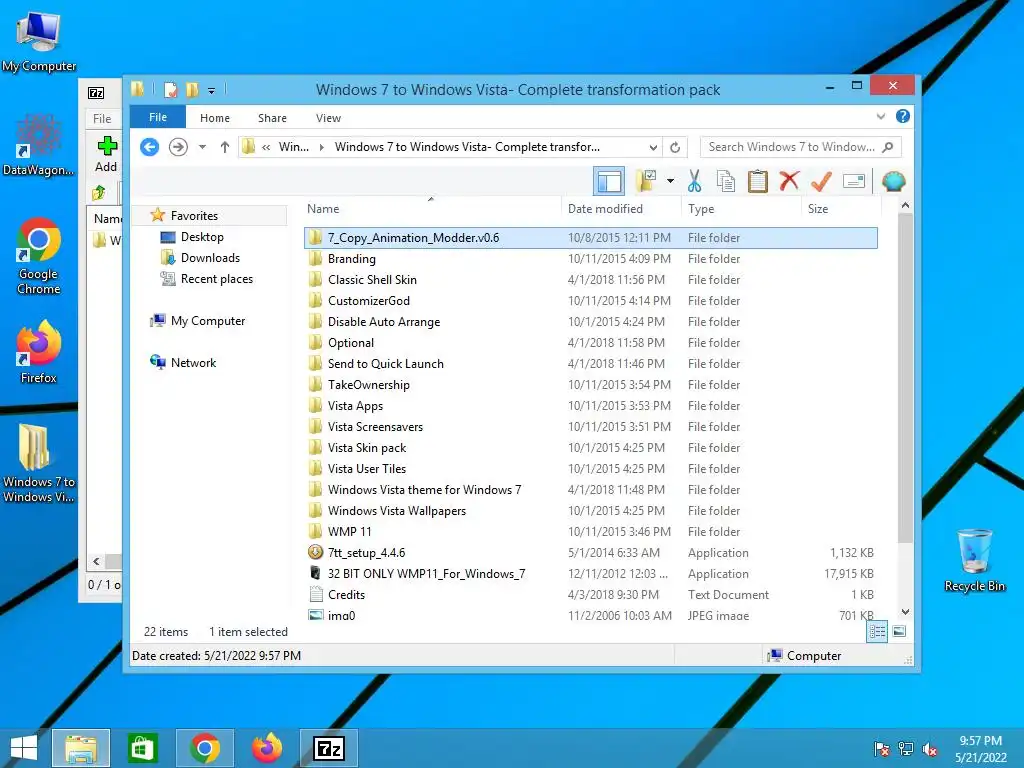The height and width of the screenshot is (768, 1024).
Task: Open the Share ribbon tab
Action: [272, 118]
